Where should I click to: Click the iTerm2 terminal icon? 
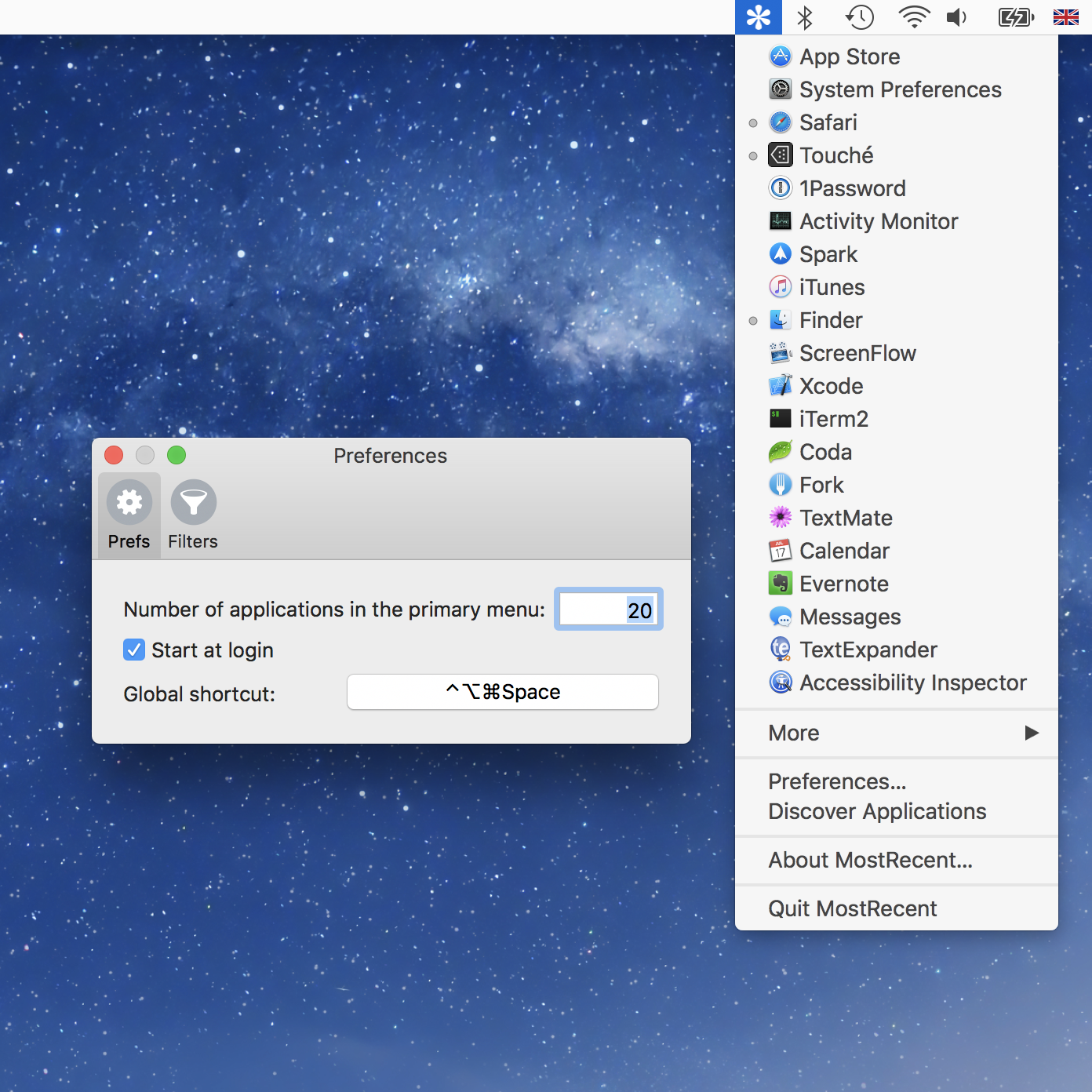(781, 419)
